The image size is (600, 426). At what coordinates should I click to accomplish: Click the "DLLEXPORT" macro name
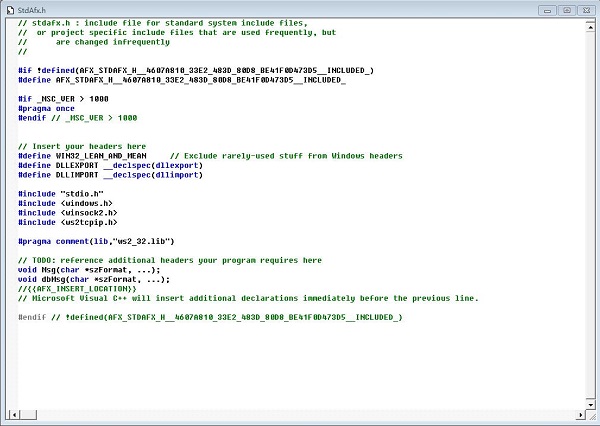click(77, 165)
